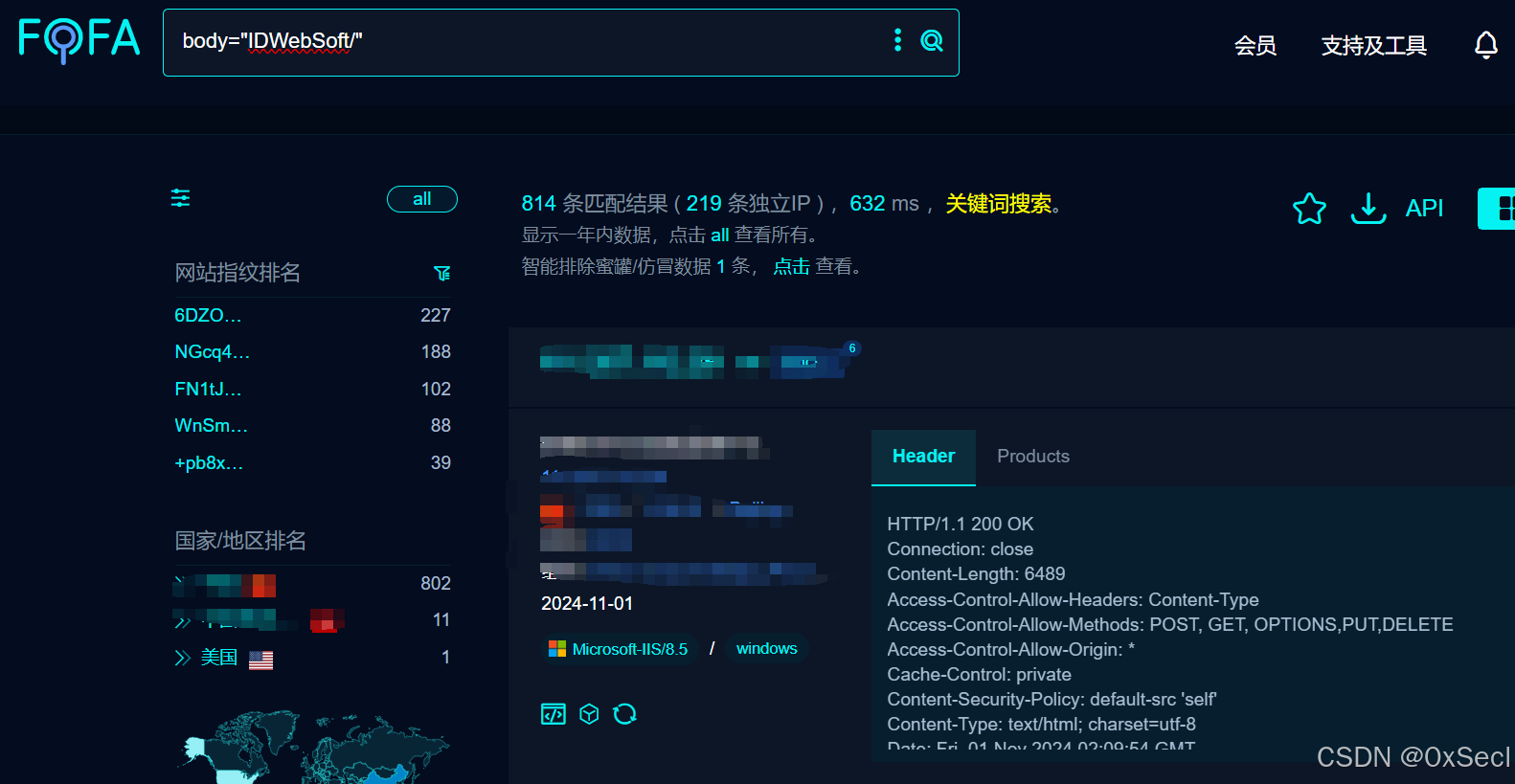
Task: Click the count 802 in country ranking
Action: (x=436, y=584)
